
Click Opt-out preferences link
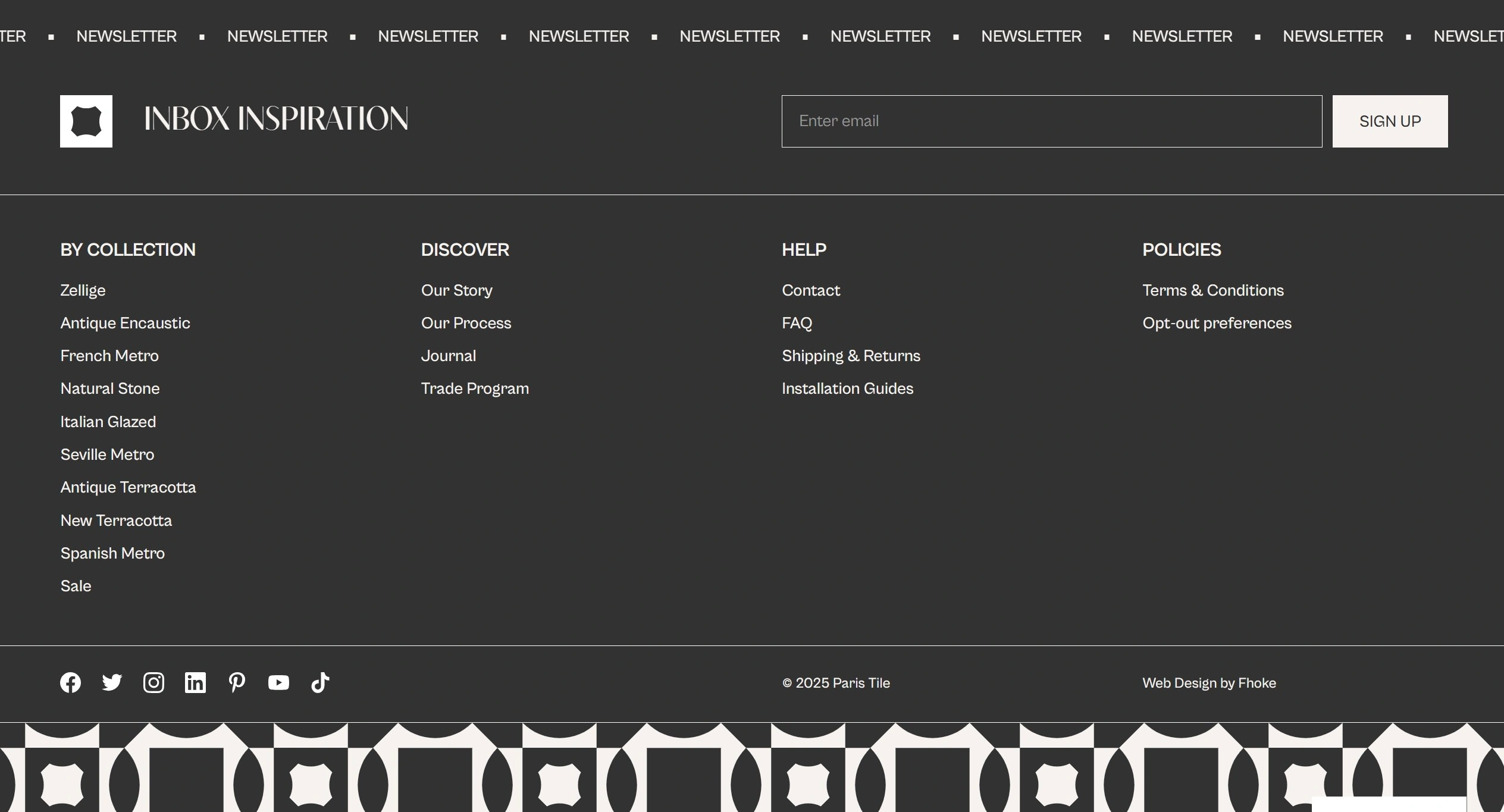click(x=1217, y=323)
